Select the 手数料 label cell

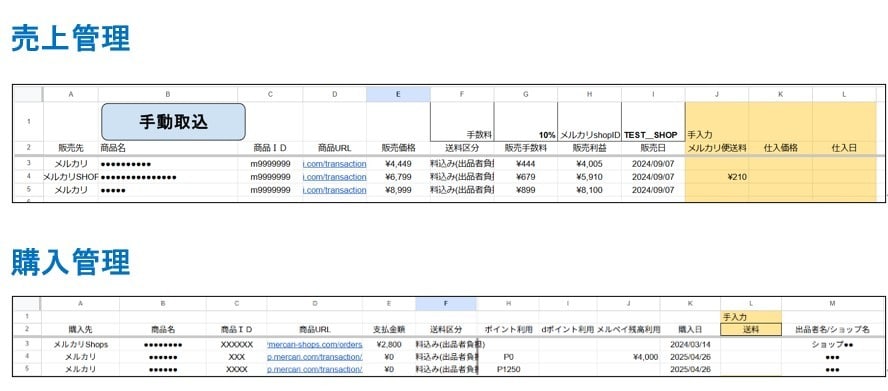(x=462, y=122)
